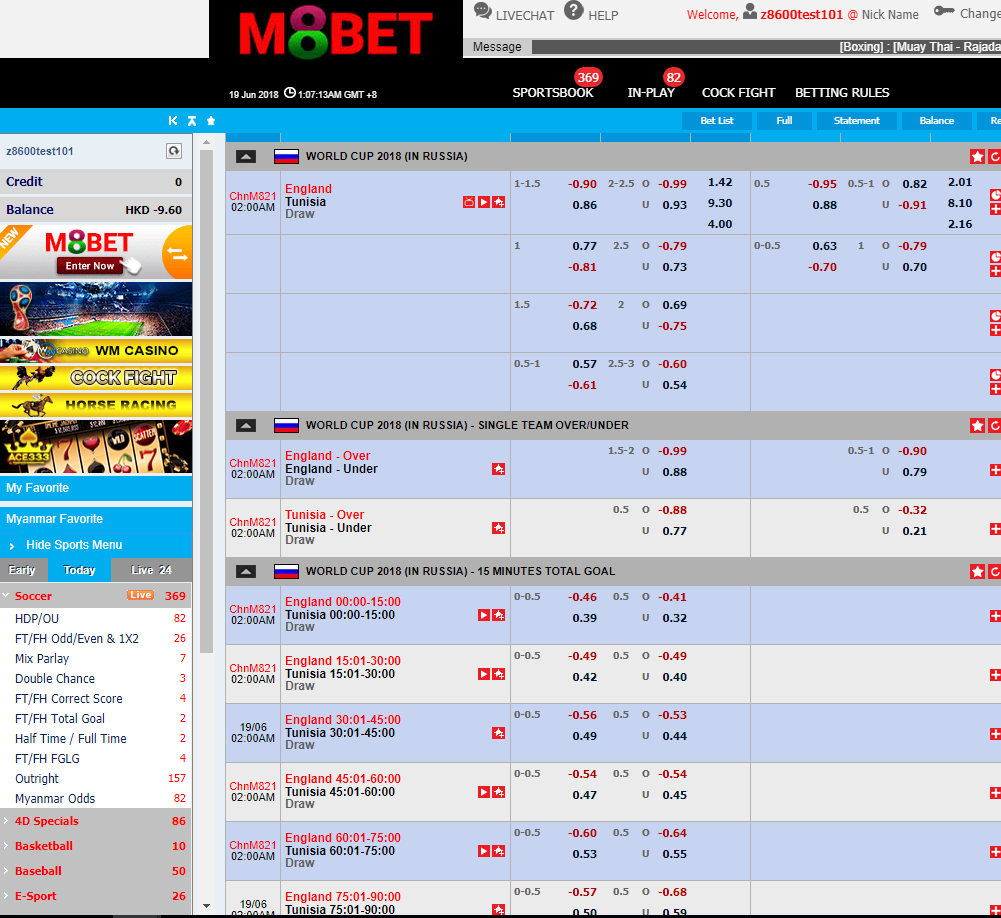
Task: Click the orange swap-arrows button on M8BET banner
Action: 177,253
